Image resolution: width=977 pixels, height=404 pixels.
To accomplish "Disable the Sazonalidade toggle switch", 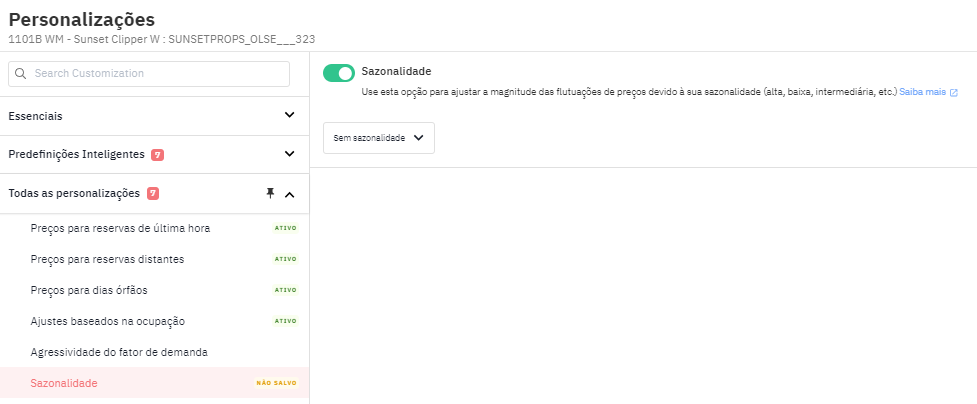I will [338, 73].
